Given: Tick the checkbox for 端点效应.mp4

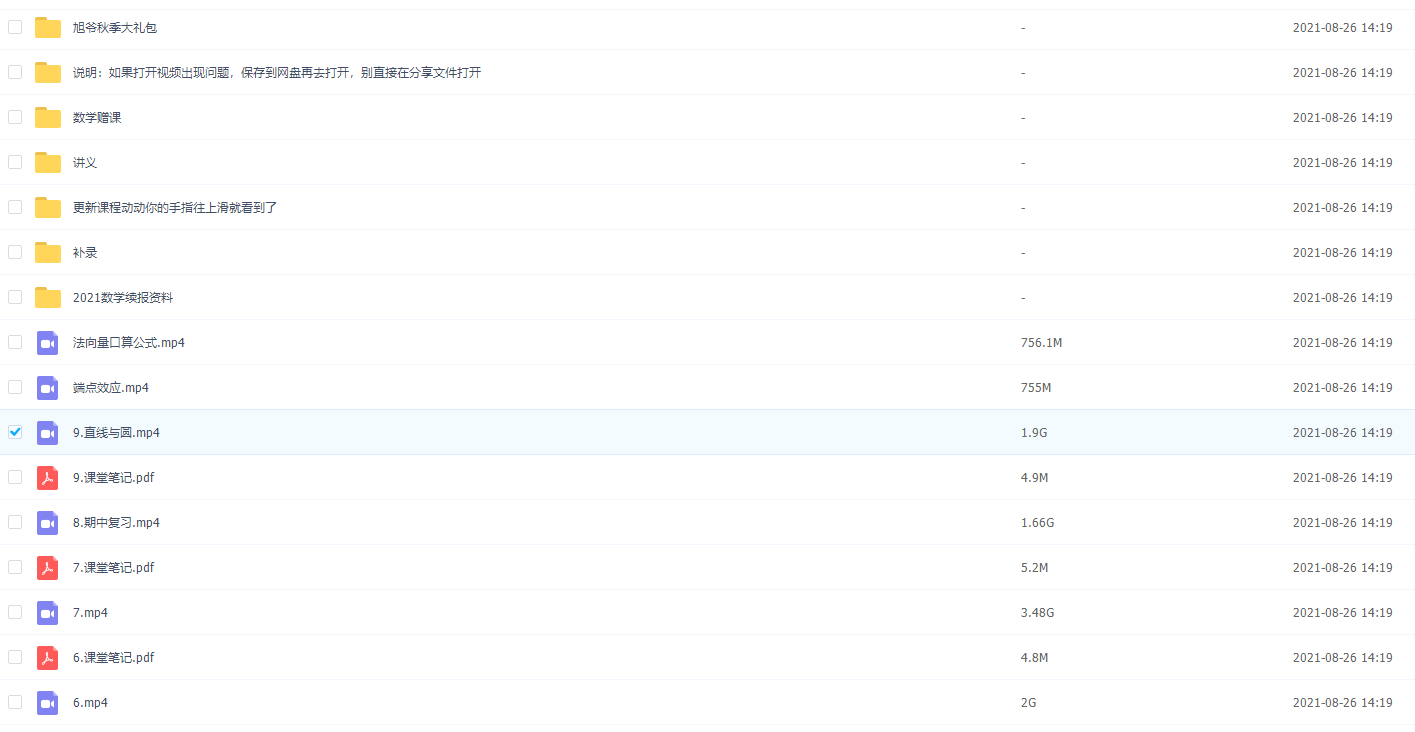Looking at the screenshot, I should tap(15, 387).
